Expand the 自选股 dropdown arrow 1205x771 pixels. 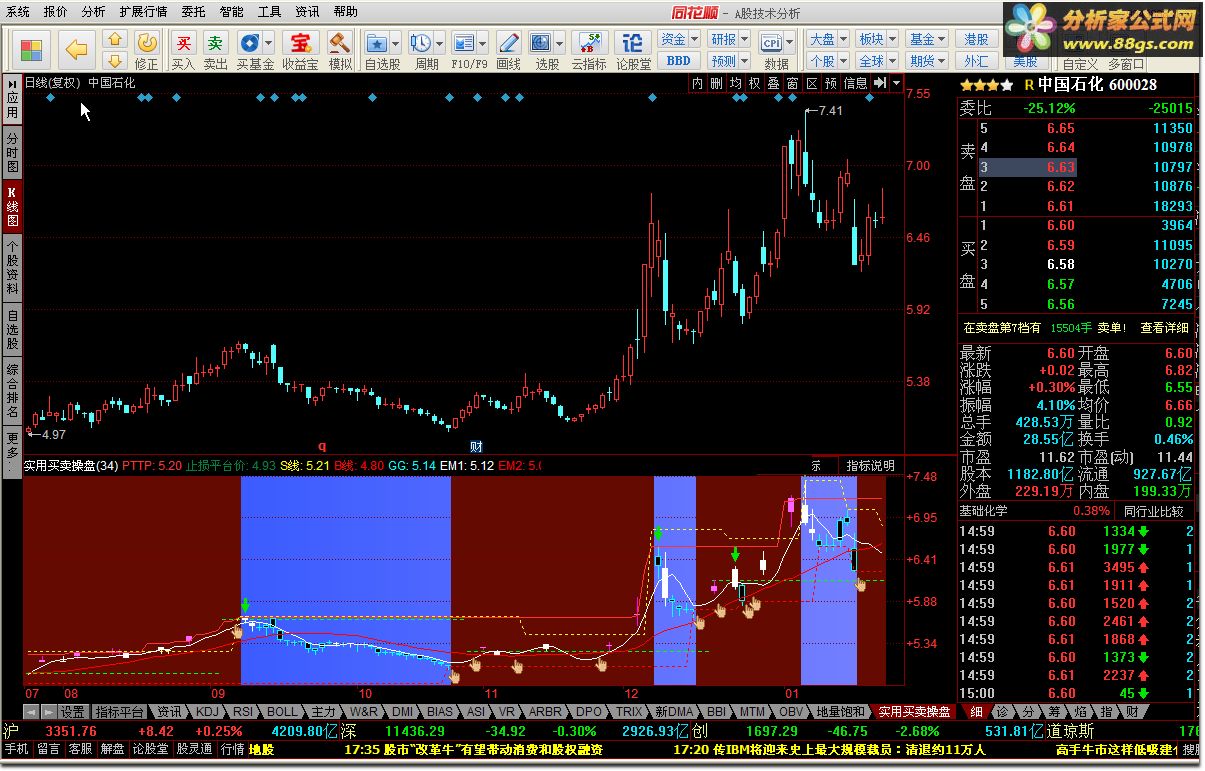[x=396, y=43]
